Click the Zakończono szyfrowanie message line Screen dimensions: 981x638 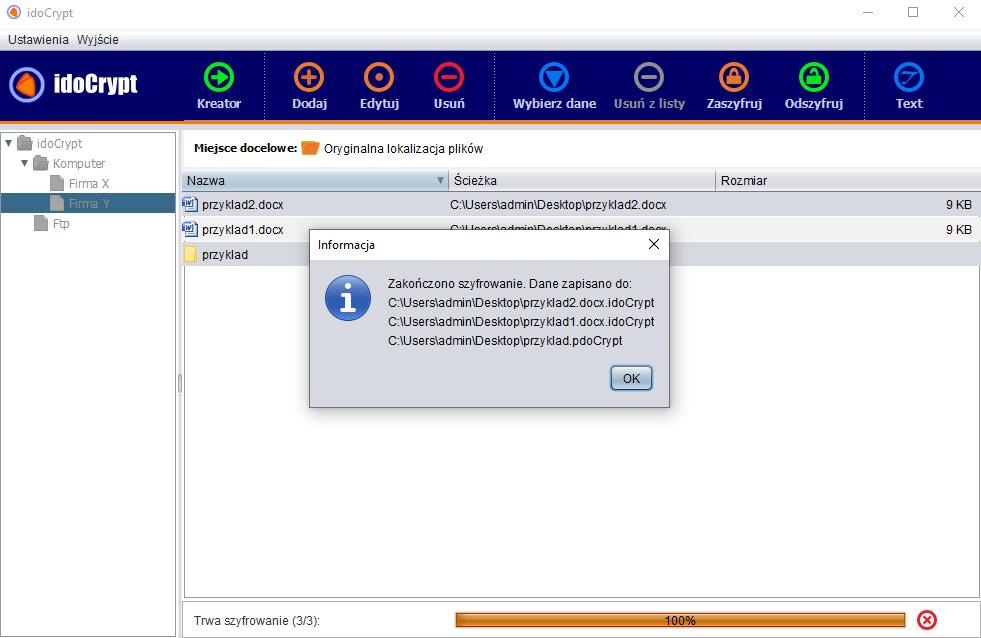click(x=510, y=283)
